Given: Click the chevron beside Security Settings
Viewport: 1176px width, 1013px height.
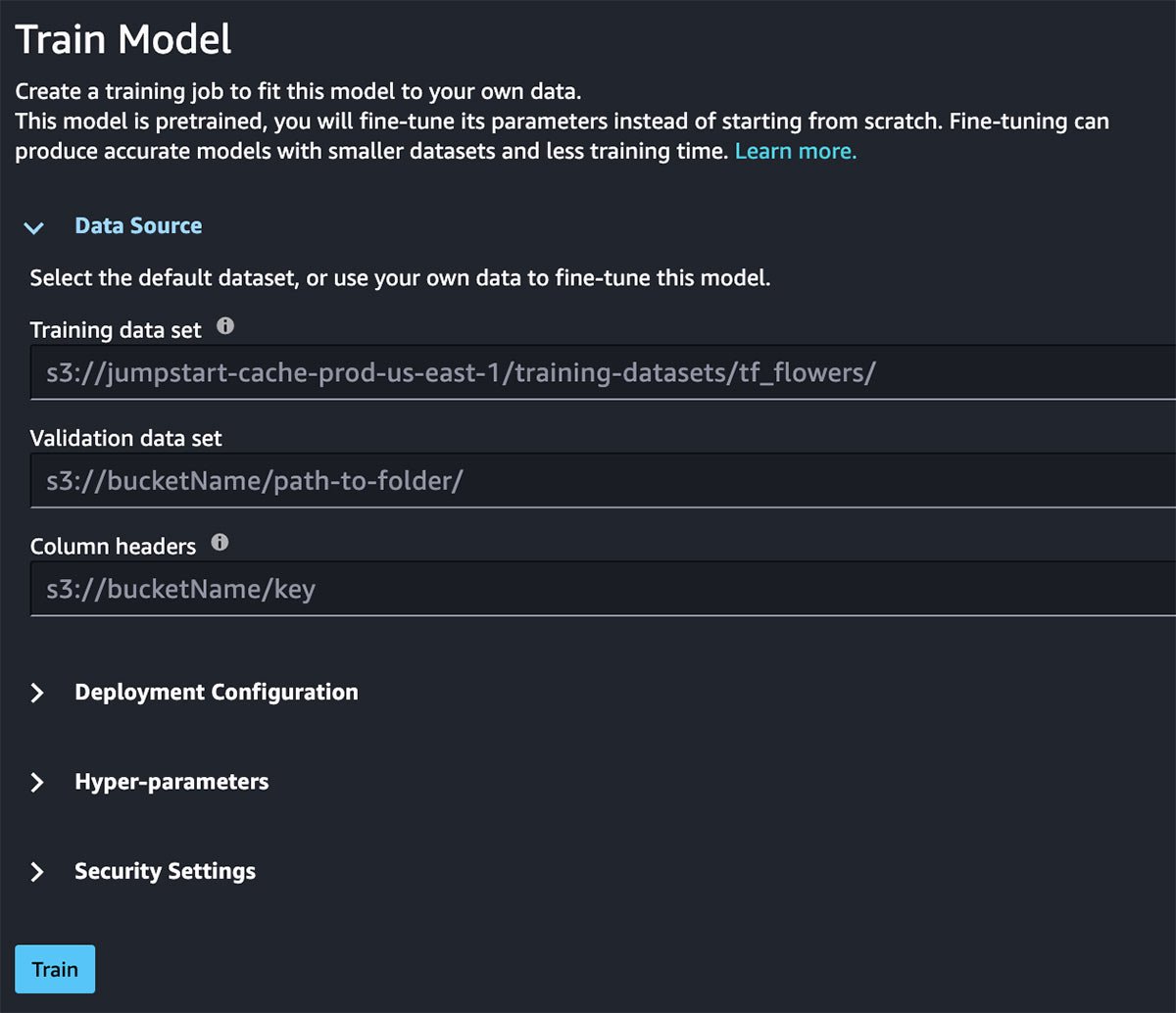Looking at the screenshot, I should click(x=37, y=871).
